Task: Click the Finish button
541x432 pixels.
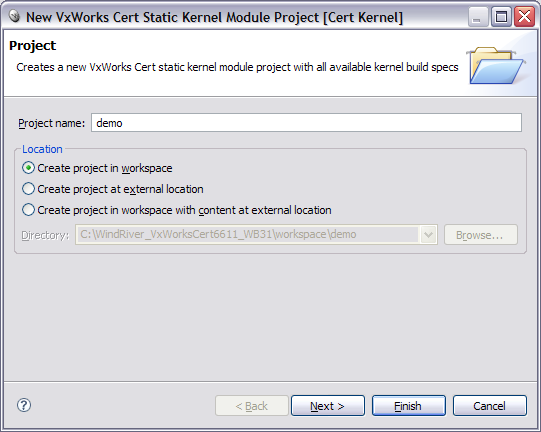Action: click(409, 406)
